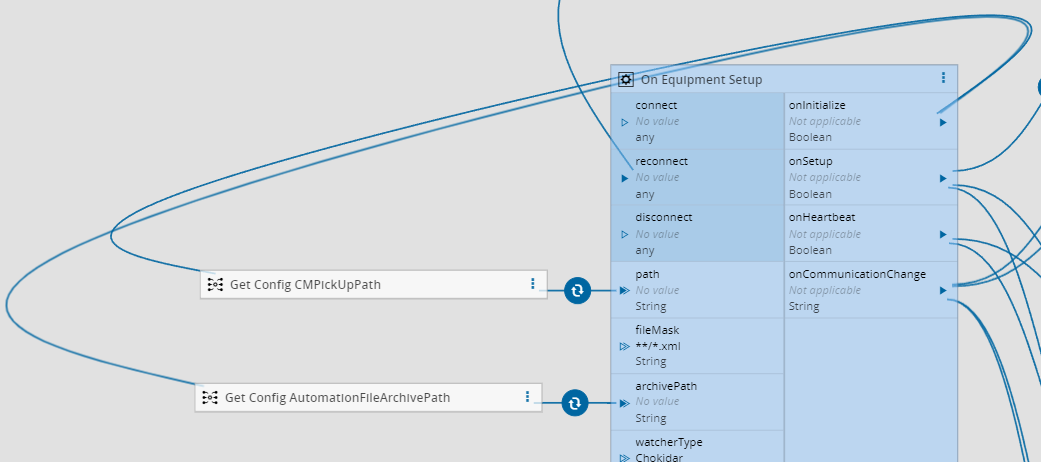Click the connect input port arrow

(x=624, y=122)
